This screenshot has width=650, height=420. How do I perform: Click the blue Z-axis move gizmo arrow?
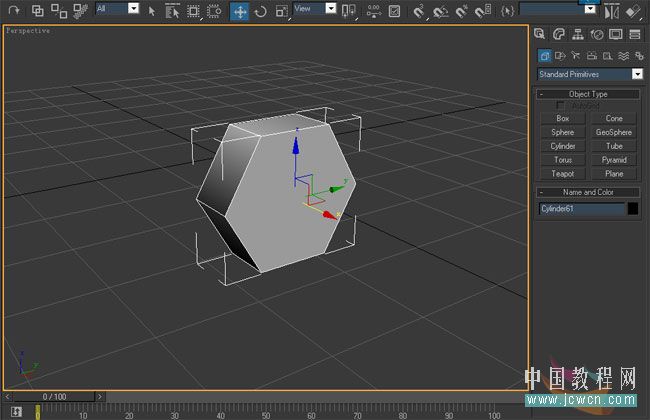click(296, 146)
